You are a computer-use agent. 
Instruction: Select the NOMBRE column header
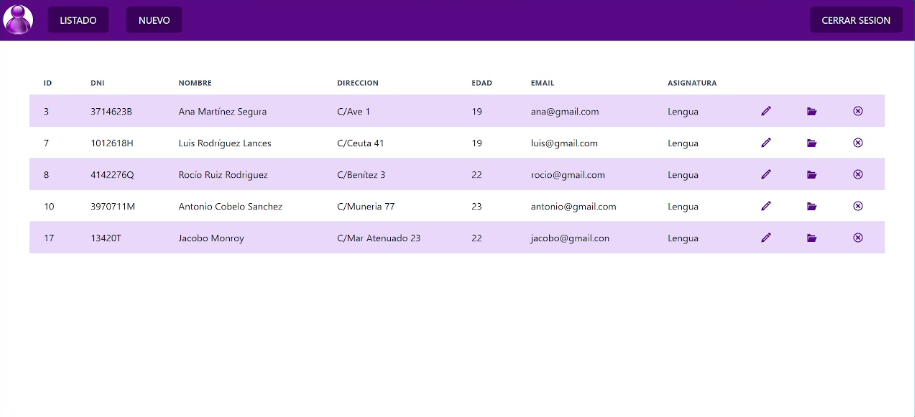pos(195,83)
